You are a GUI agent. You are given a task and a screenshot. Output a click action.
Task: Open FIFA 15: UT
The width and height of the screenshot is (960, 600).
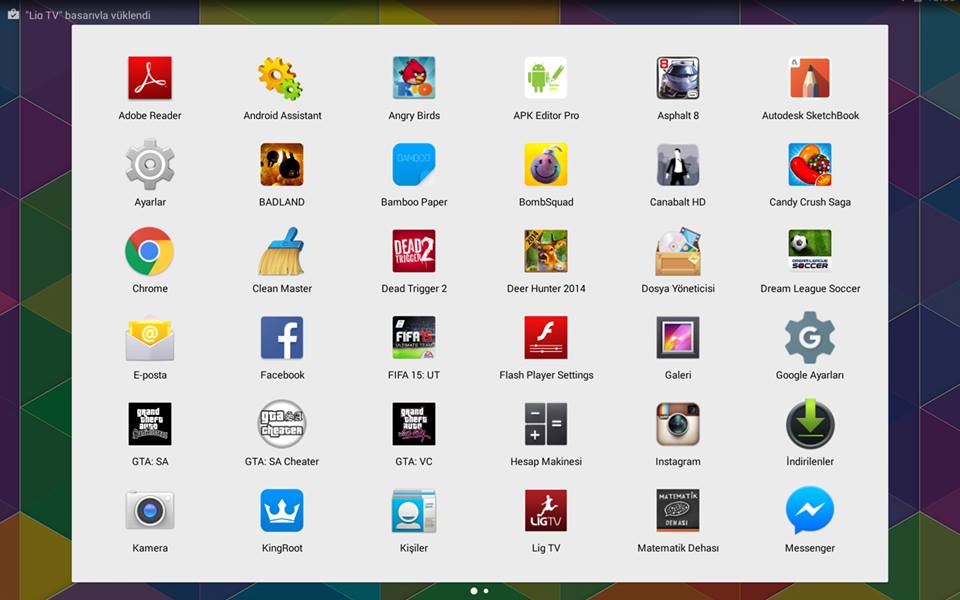click(x=414, y=338)
